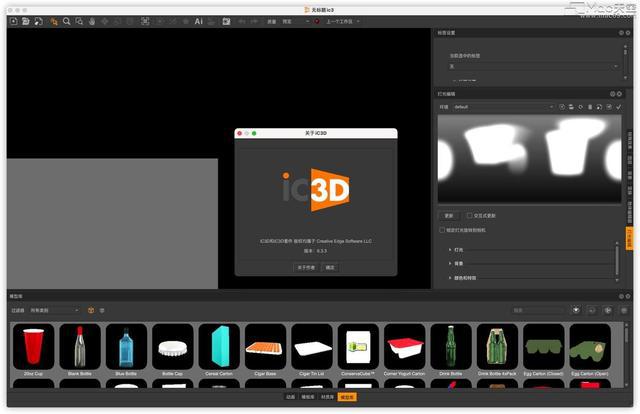Activate the orange selection tool in the toolbar
The width and height of the screenshot is (640, 414).
coord(54,21)
